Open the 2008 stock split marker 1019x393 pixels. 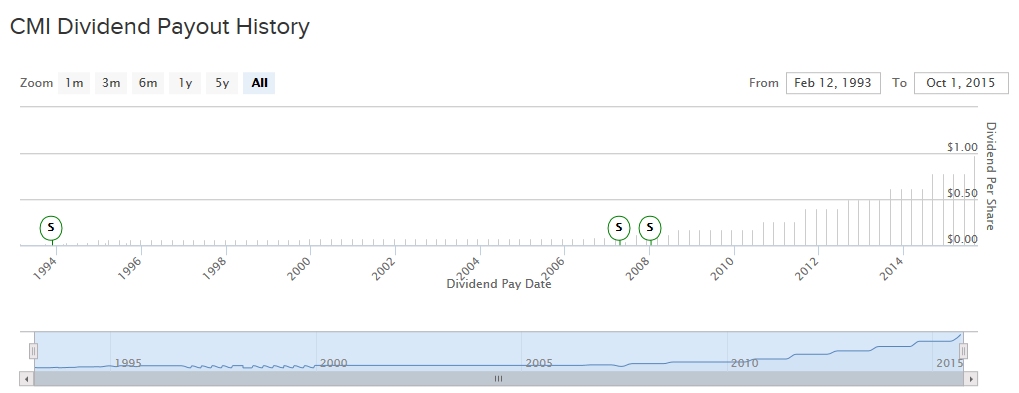(650, 228)
